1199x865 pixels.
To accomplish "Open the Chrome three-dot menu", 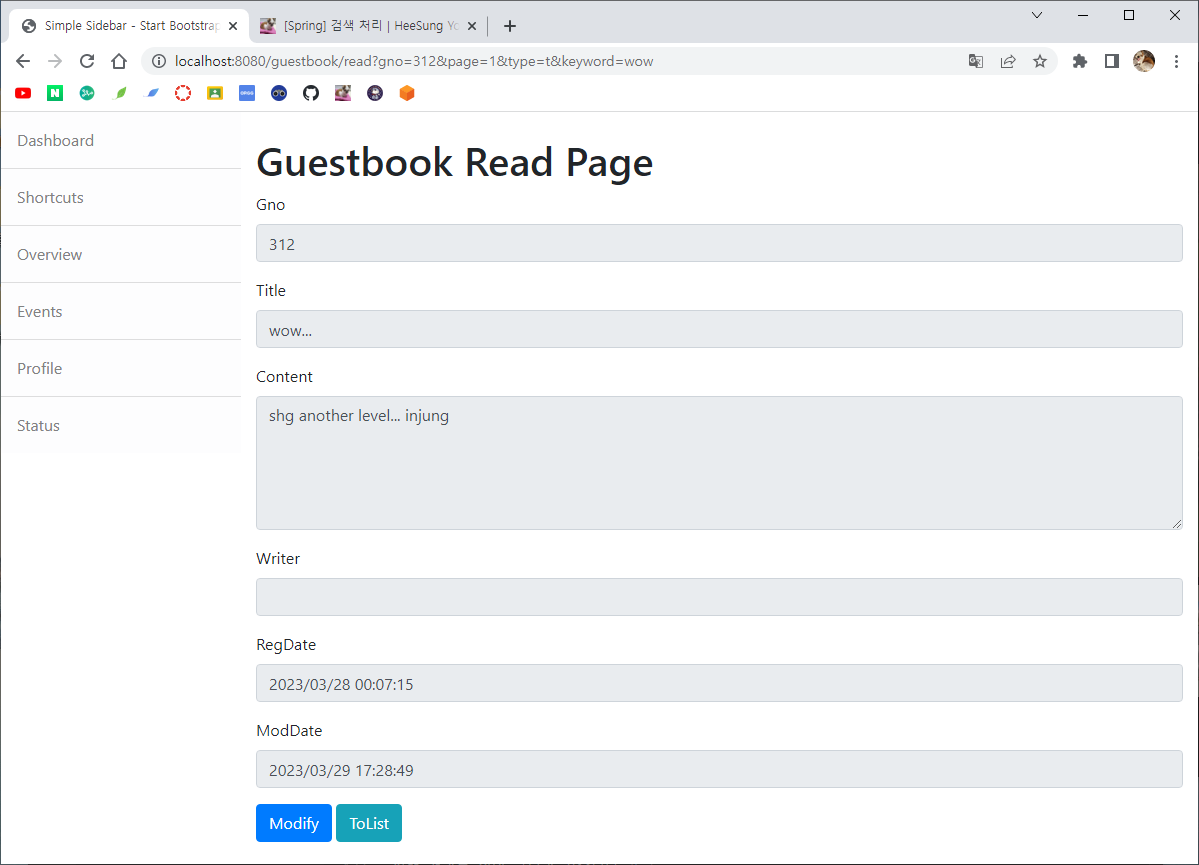I will point(1177,61).
